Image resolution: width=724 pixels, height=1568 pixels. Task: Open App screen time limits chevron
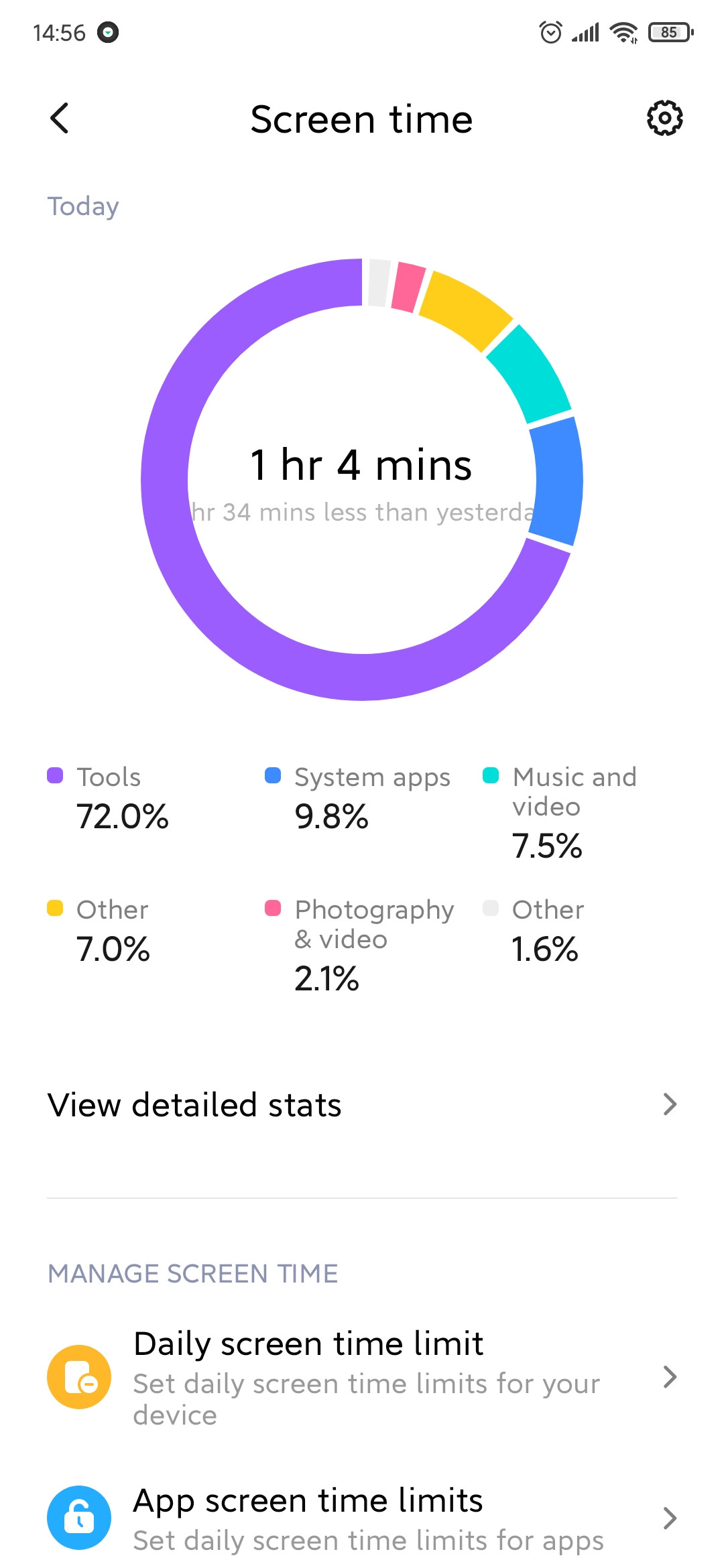(670, 1518)
